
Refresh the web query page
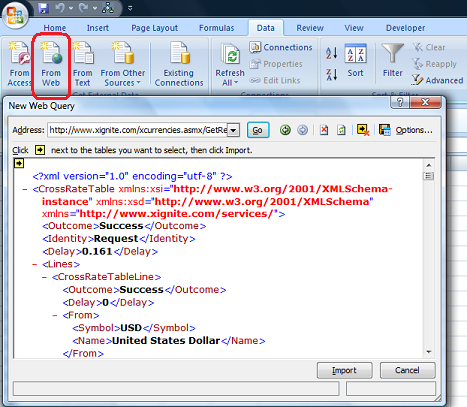coord(341,130)
